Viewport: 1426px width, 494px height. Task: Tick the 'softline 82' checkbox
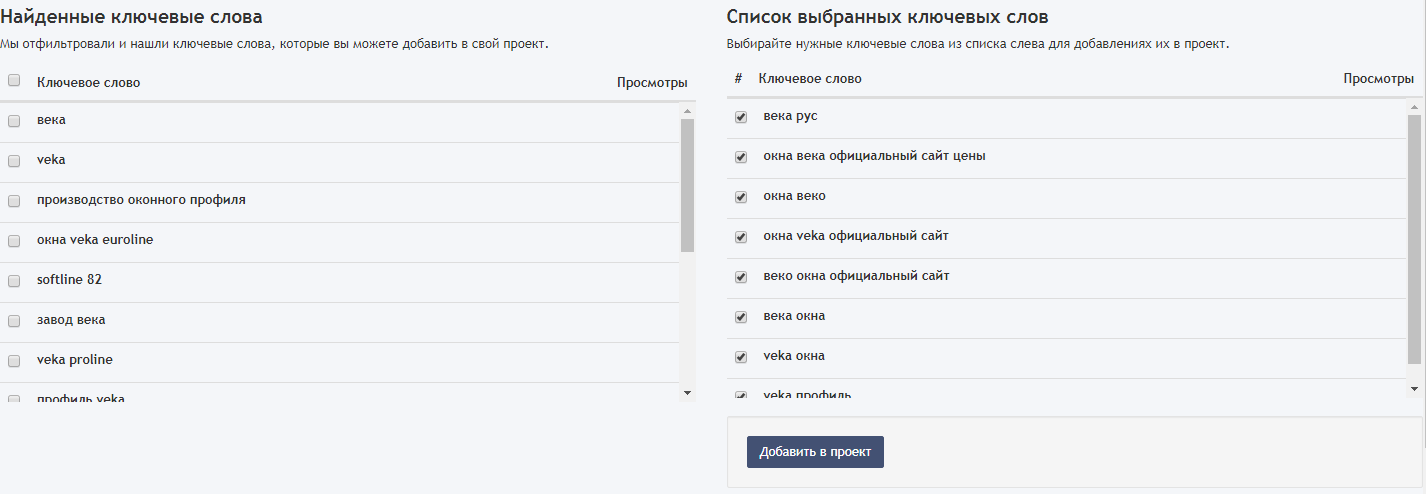point(14,281)
